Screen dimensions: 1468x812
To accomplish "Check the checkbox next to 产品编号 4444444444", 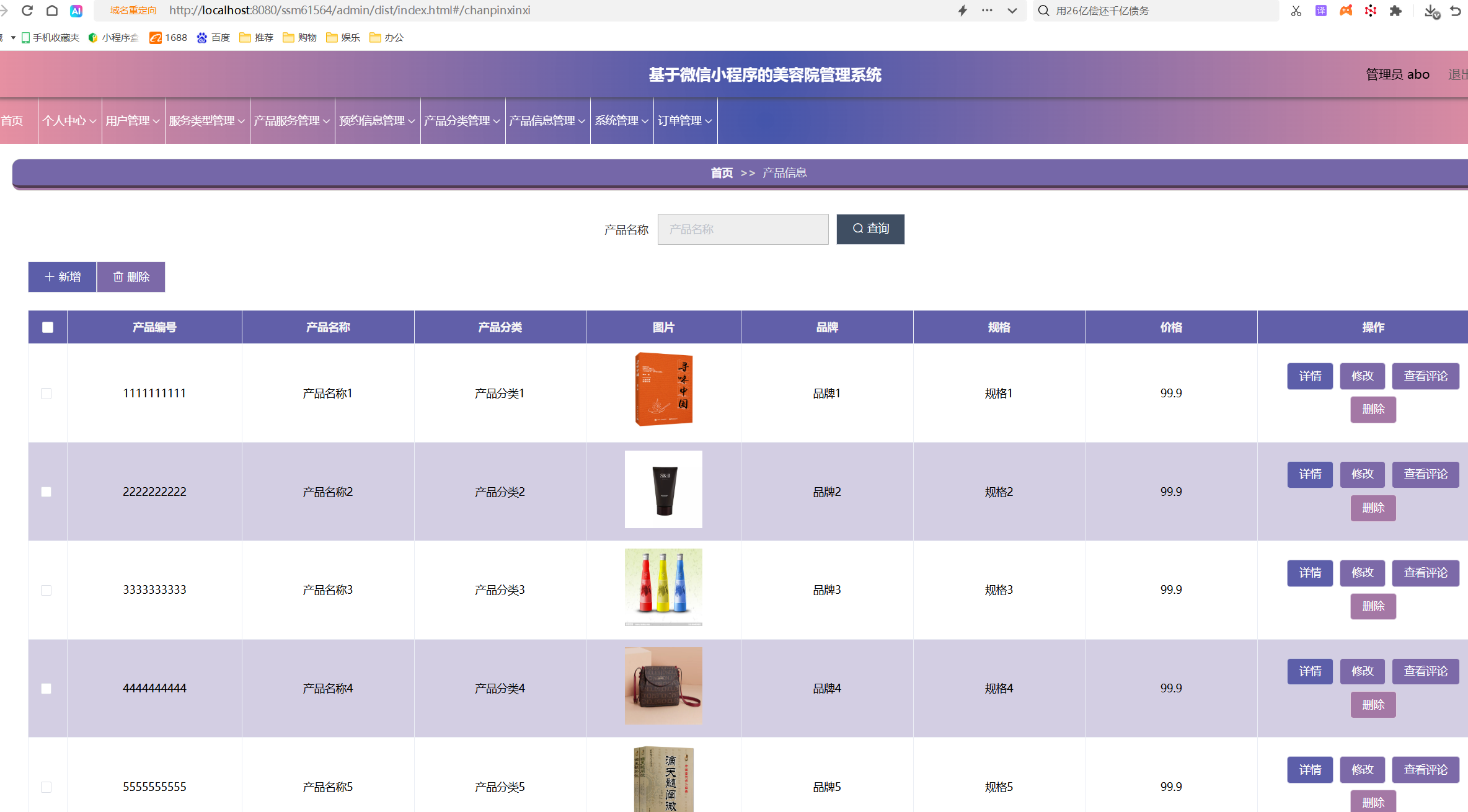I will click(x=46, y=688).
